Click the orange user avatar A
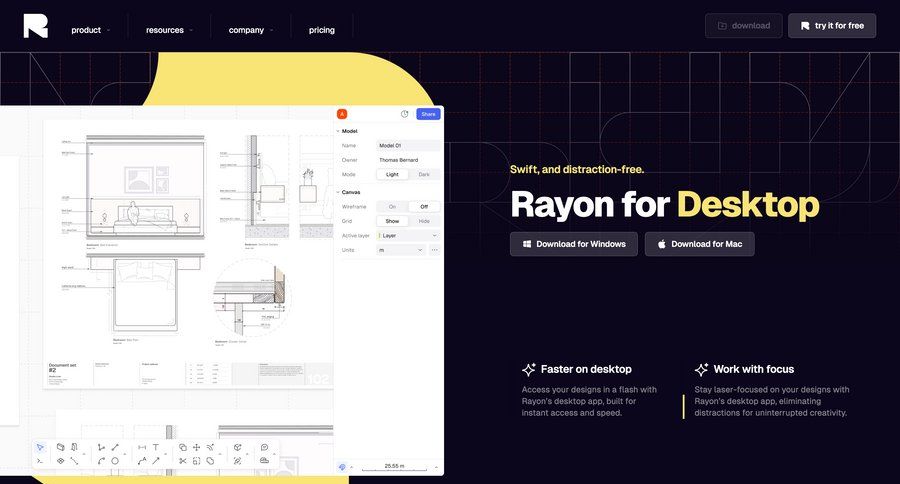 click(x=342, y=114)
